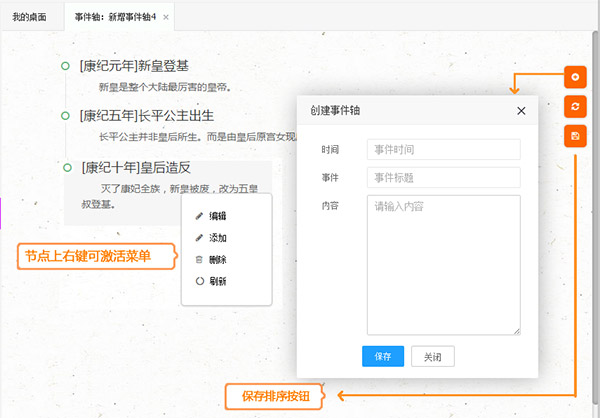Click the orange save order button

(x=575, y=135)
